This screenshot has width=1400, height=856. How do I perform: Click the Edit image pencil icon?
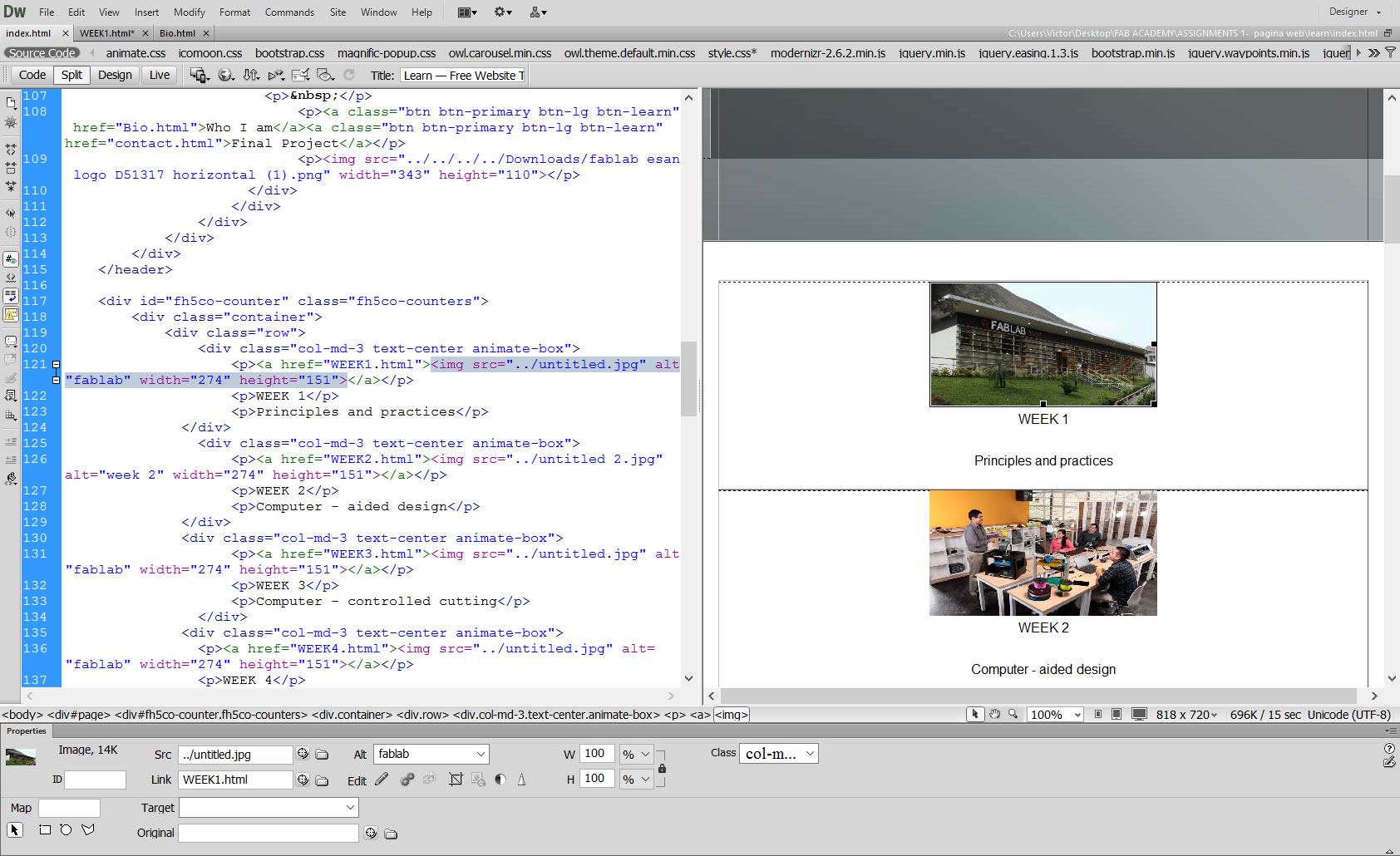click(382, 780)
